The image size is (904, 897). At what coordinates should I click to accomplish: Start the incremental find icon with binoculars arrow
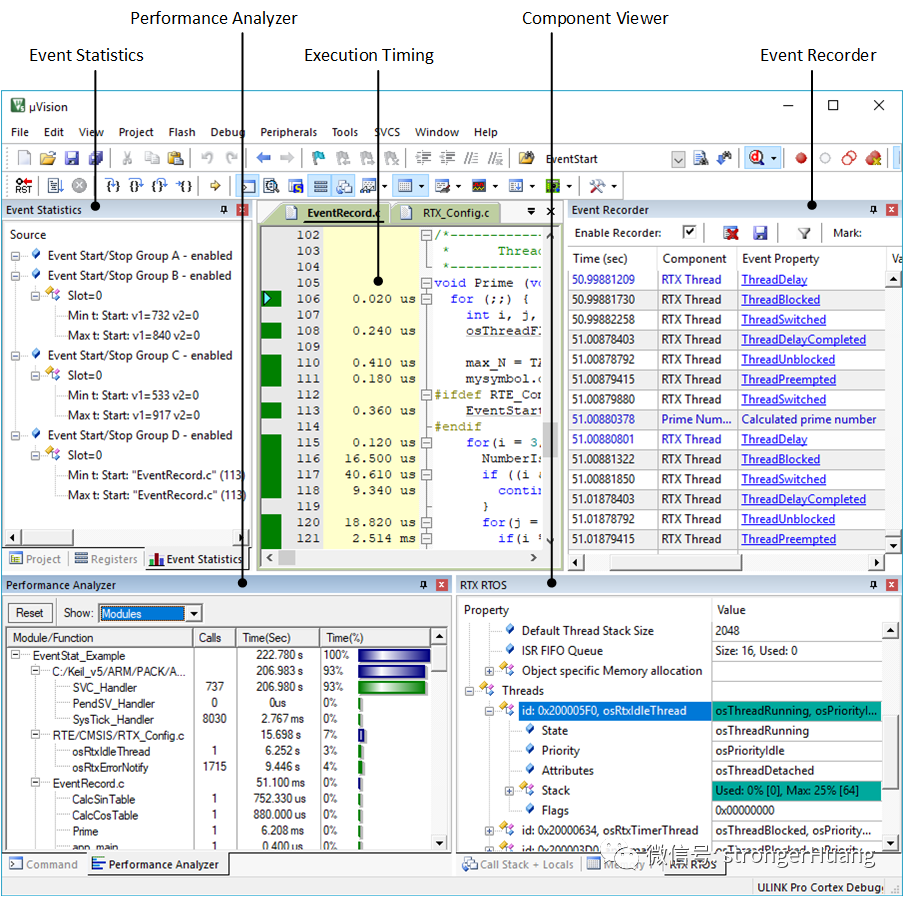(x=724, y=157)
